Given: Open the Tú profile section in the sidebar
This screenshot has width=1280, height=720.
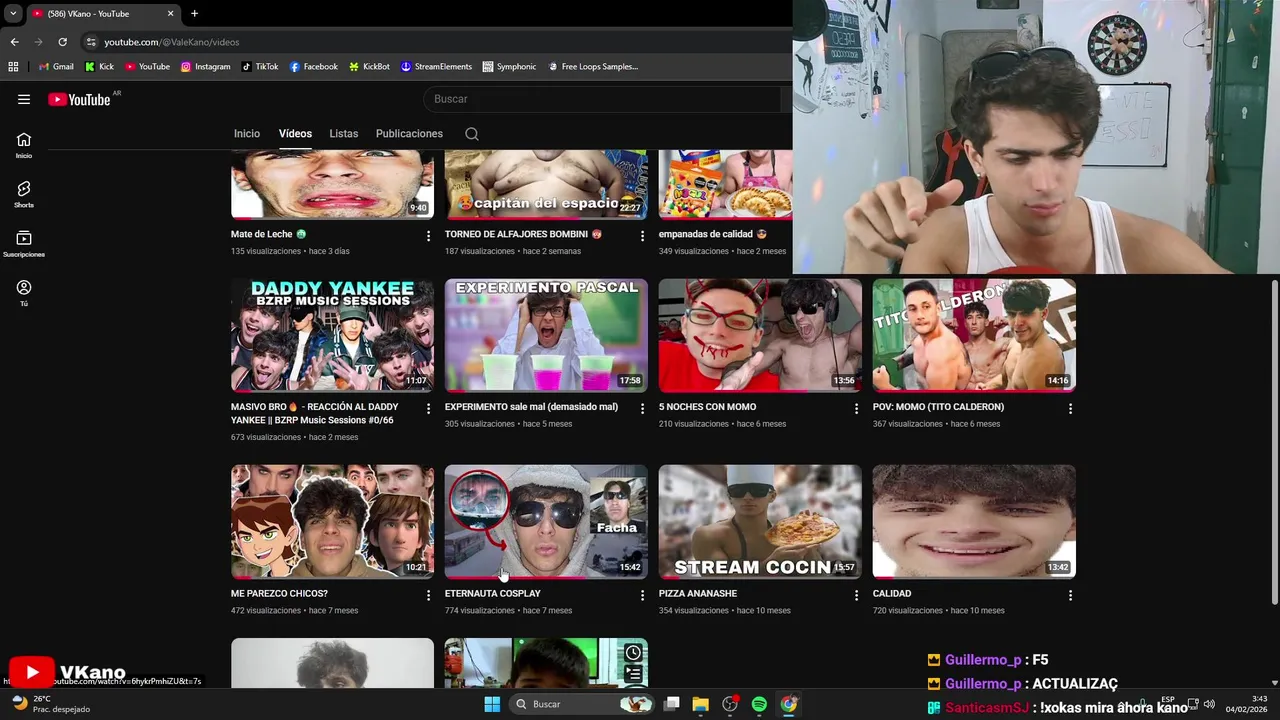Looking at the screenshot, I should click(x=24, y=292).
